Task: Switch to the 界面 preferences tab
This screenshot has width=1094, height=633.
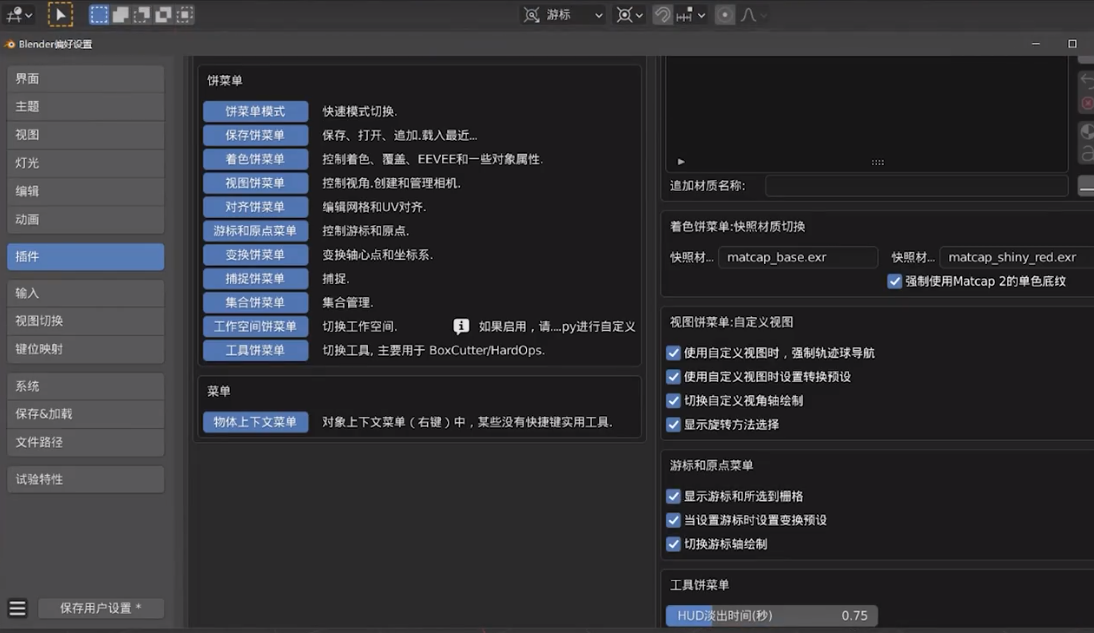Action: tap(86, 79)
